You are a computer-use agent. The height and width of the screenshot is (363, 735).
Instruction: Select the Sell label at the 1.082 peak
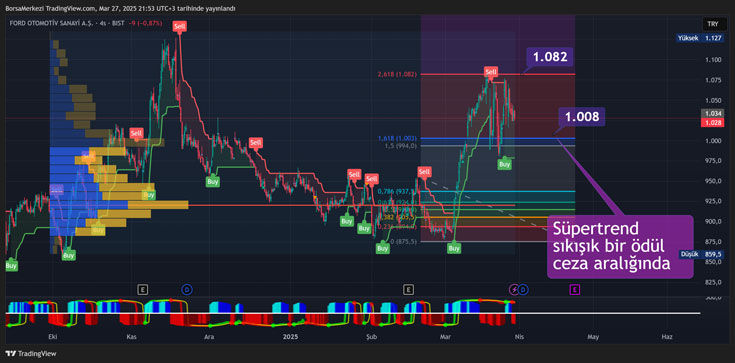pyautogui.click(x=491, y=72)
